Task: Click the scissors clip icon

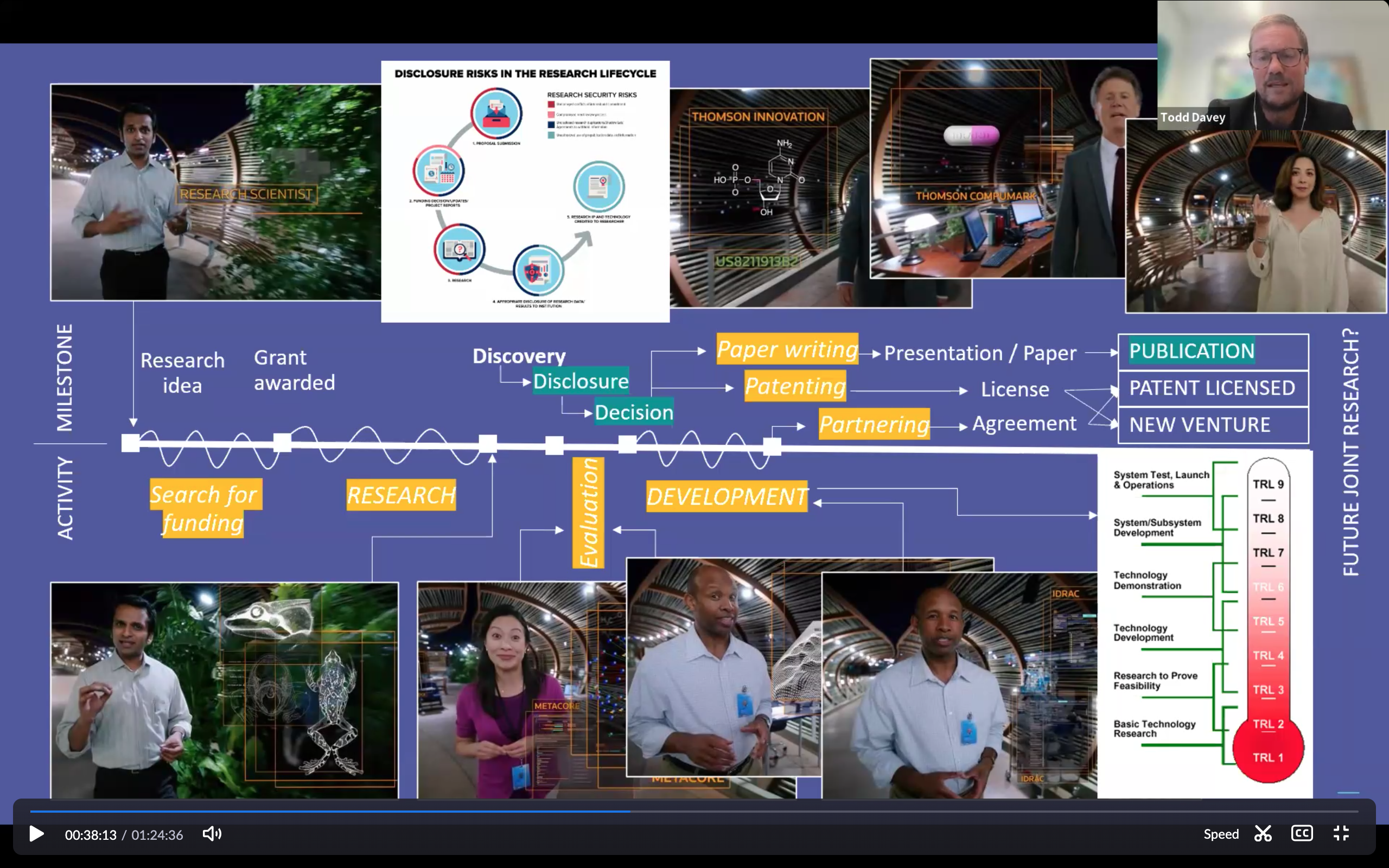Action: [1263, 834]
